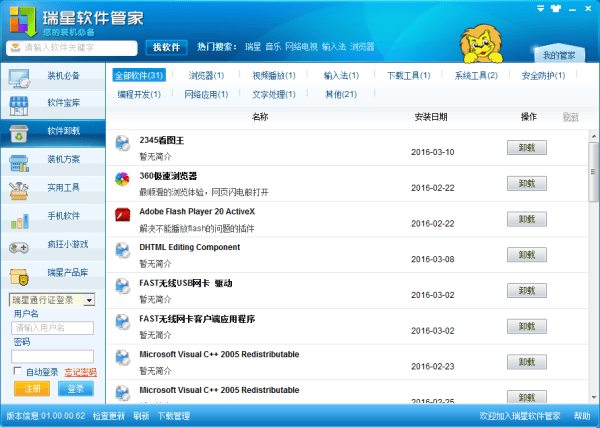Select the 其他(21) category tab
Viewport: 600px width, 428px height.
341,94
